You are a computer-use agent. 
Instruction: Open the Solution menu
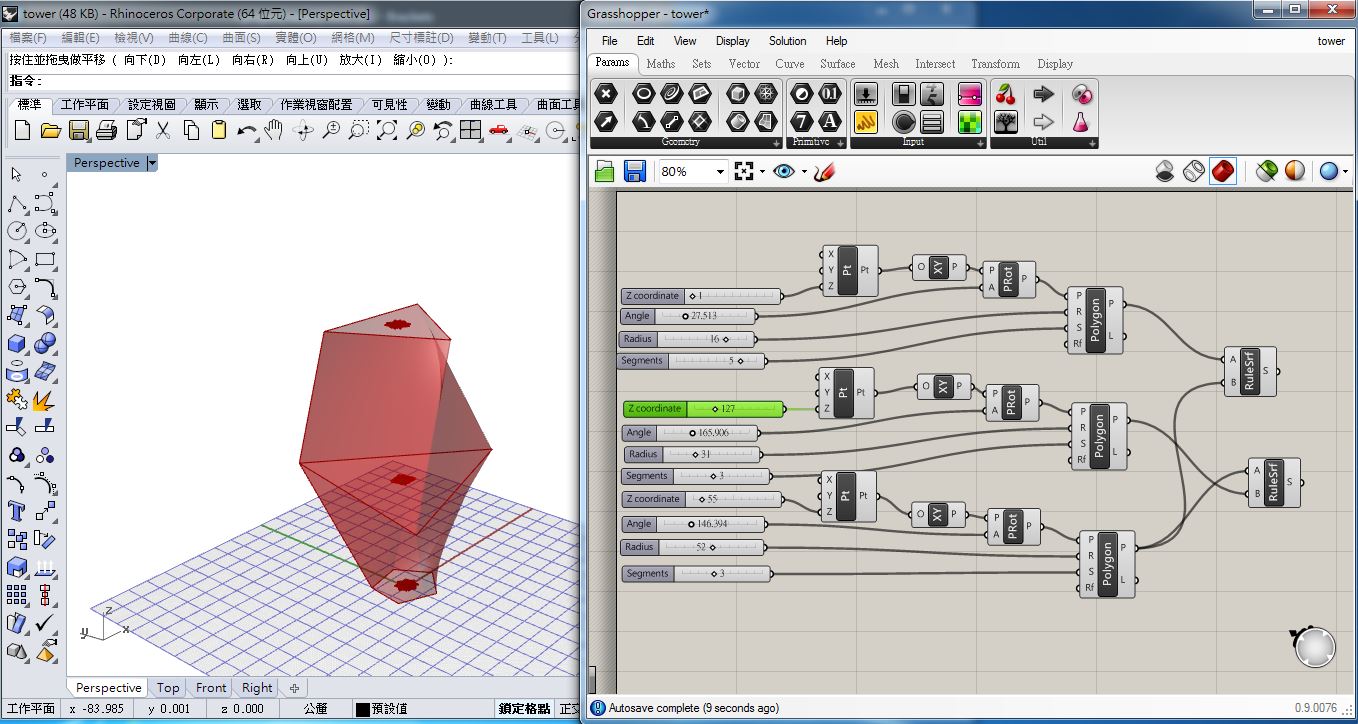(787, 41)
